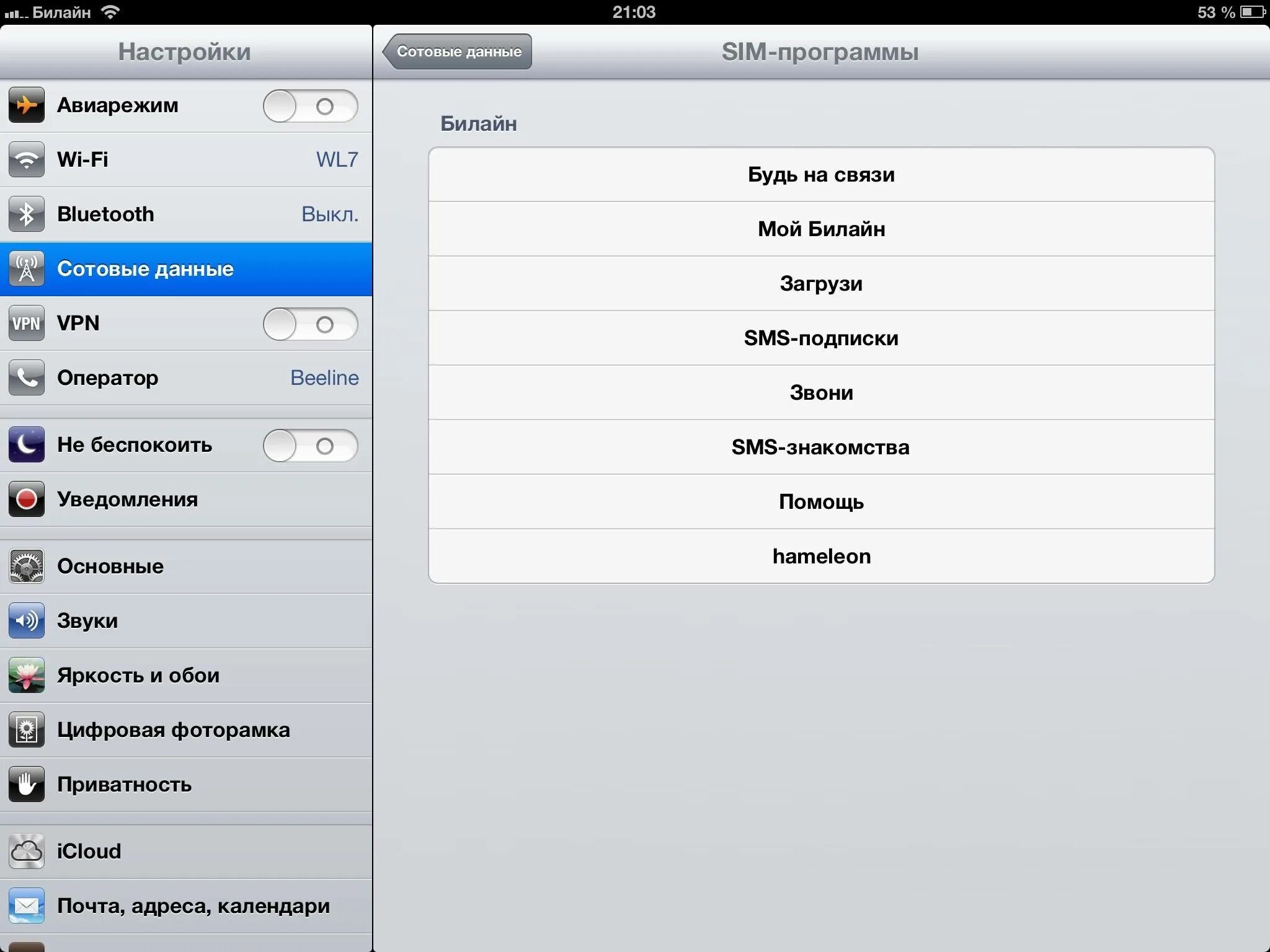Open Почта, адреса, календари settings
The image size is (1270, 952).
[186, 906]
